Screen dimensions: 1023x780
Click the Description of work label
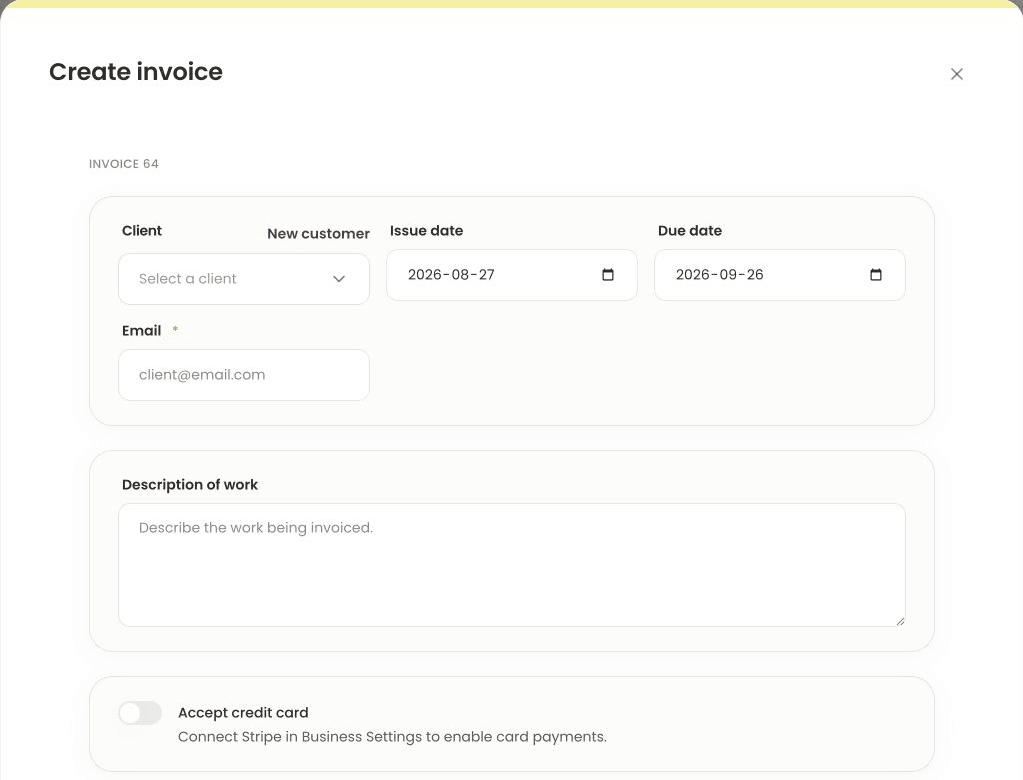(190, 485)
